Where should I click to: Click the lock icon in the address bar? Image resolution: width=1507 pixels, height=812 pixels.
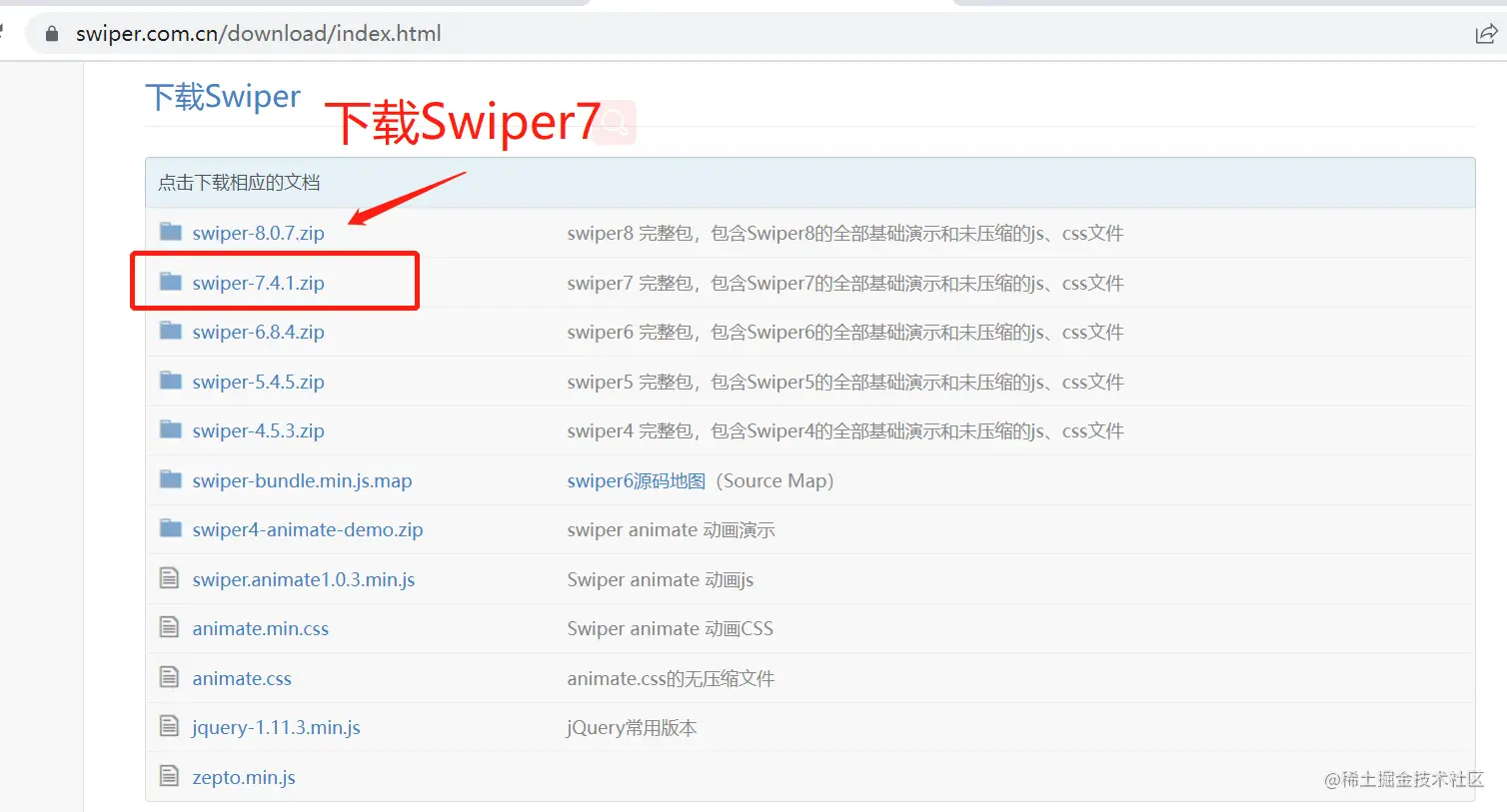coord(52,34)
